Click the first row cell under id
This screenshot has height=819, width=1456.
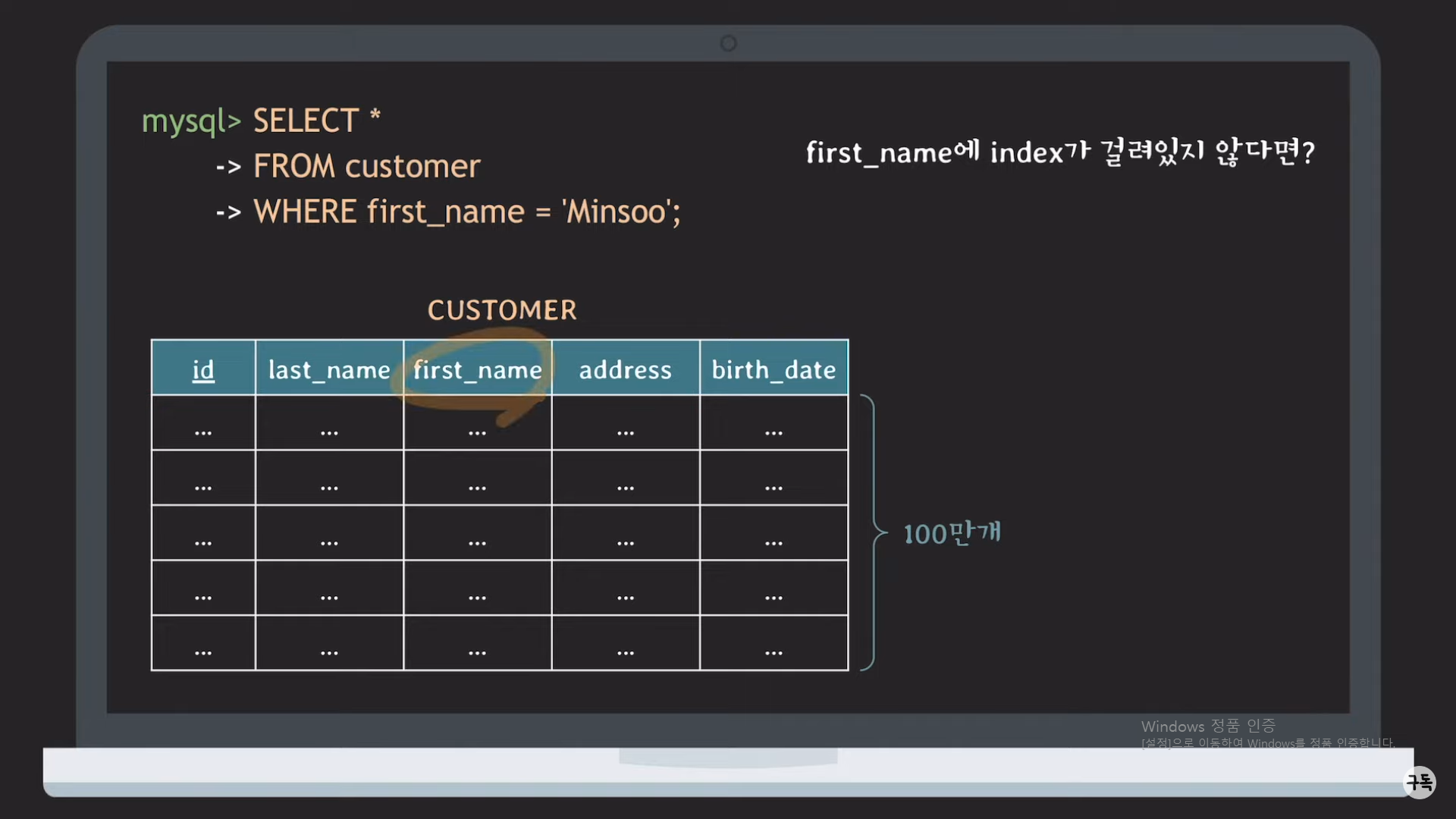(x=203, y=423)
